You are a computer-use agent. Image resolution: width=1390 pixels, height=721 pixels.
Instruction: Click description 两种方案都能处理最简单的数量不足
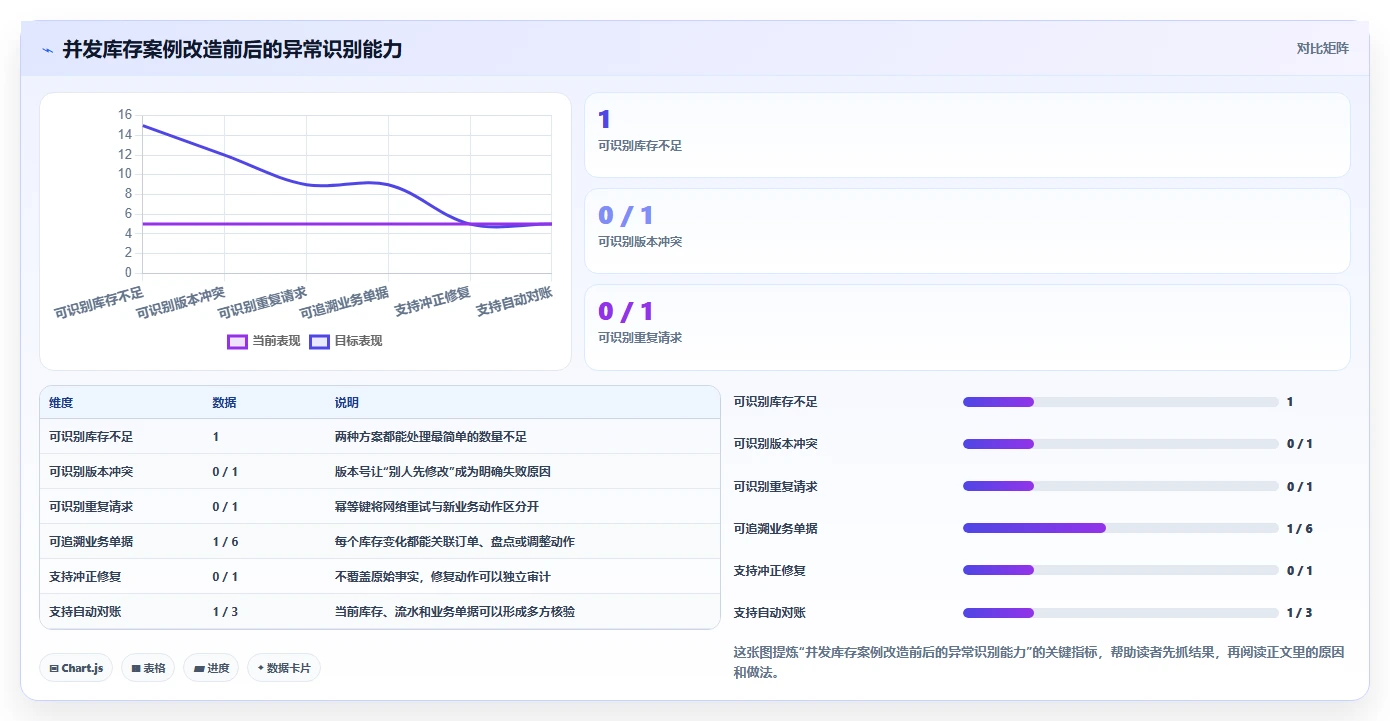pyautogui.click(x=430, y=437)
